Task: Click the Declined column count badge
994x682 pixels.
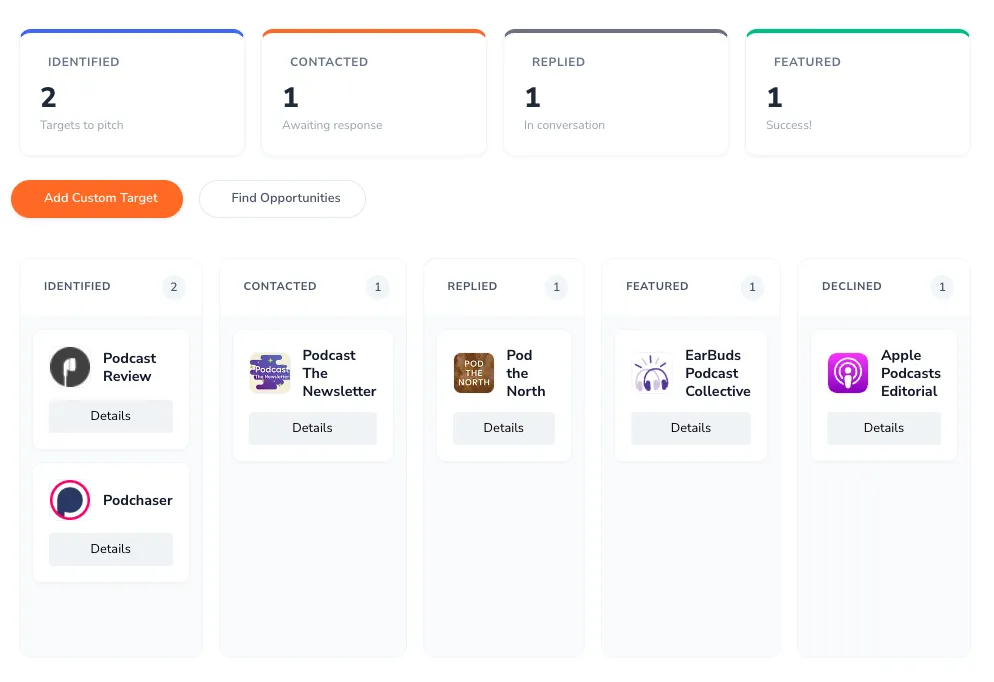Action: [x=941, y=288]
